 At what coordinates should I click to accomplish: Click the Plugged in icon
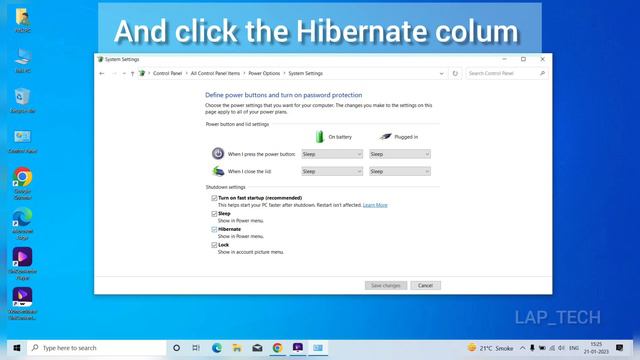(x=385, y=136)
